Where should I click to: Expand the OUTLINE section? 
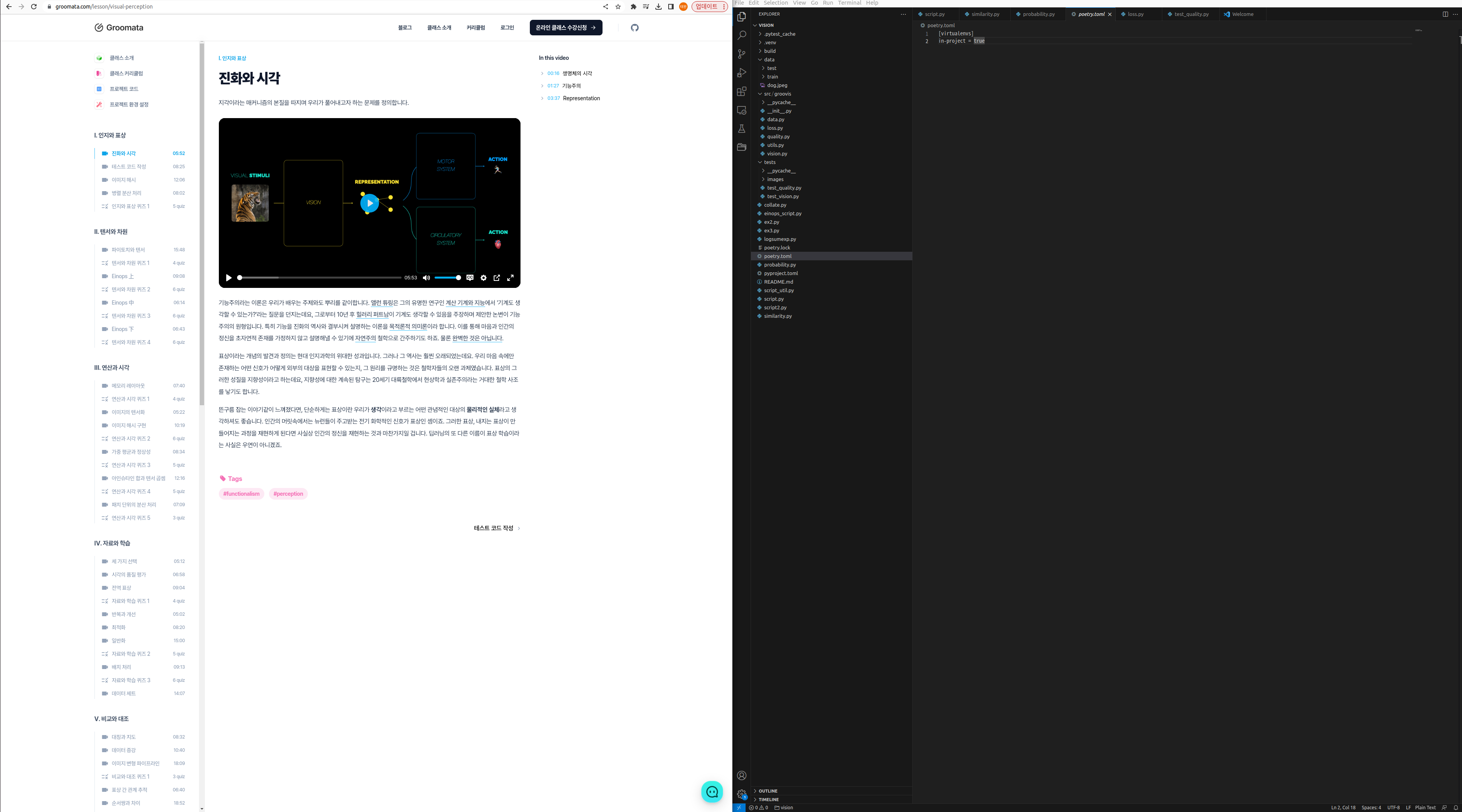pos(768,791)
